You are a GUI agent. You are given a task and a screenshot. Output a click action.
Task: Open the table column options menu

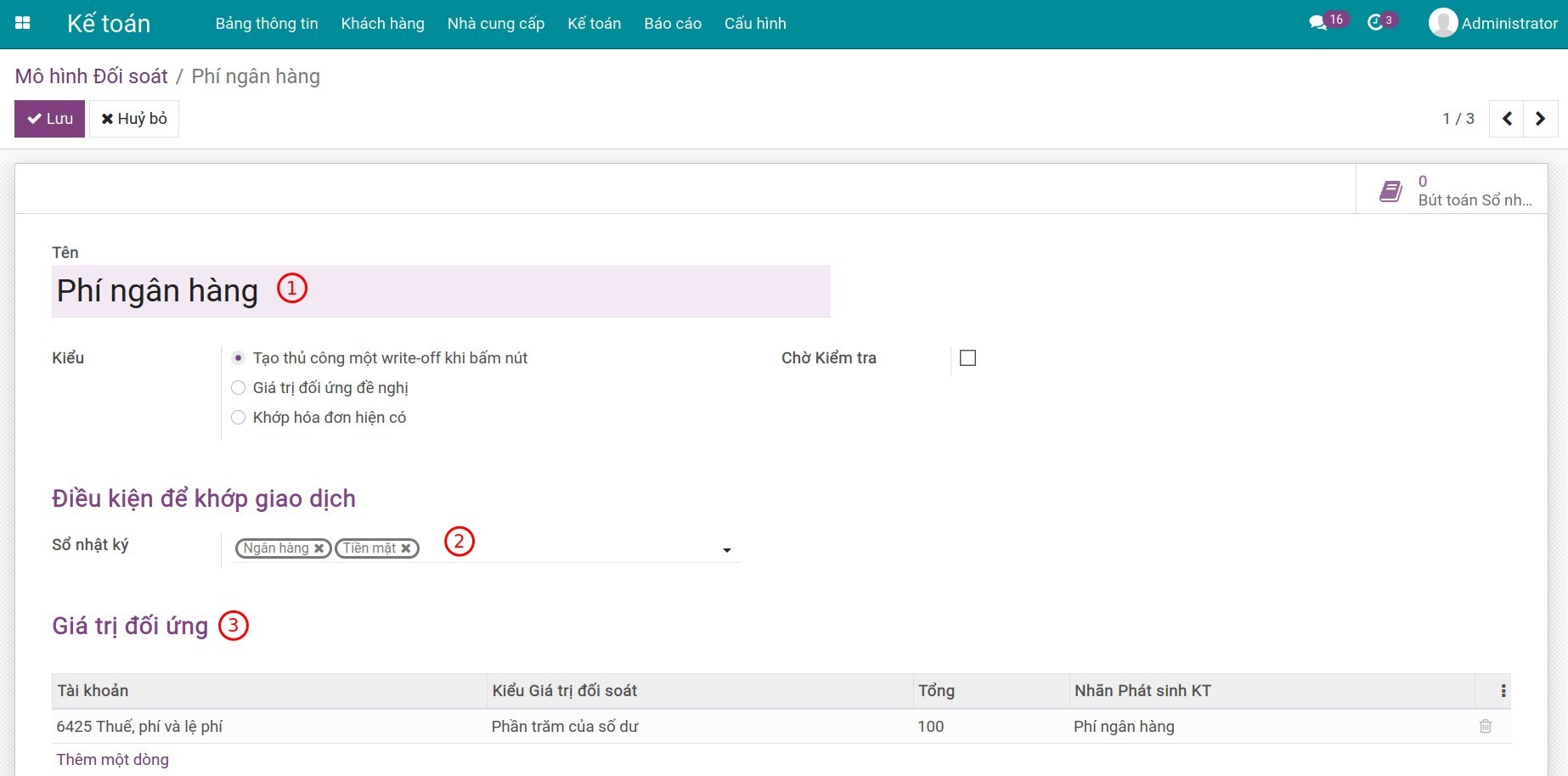1503,691
